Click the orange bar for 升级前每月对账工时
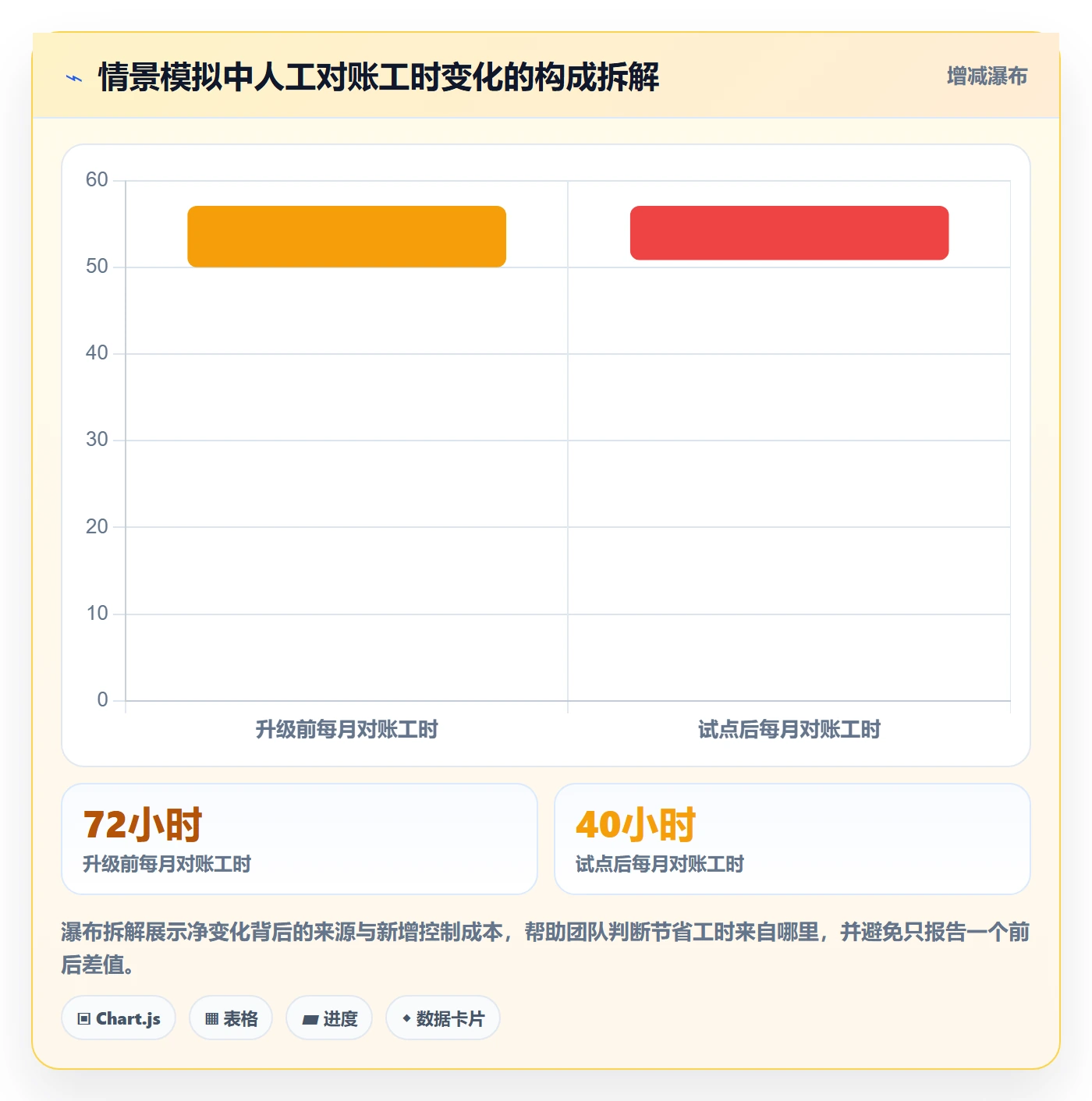 [346, 236]
